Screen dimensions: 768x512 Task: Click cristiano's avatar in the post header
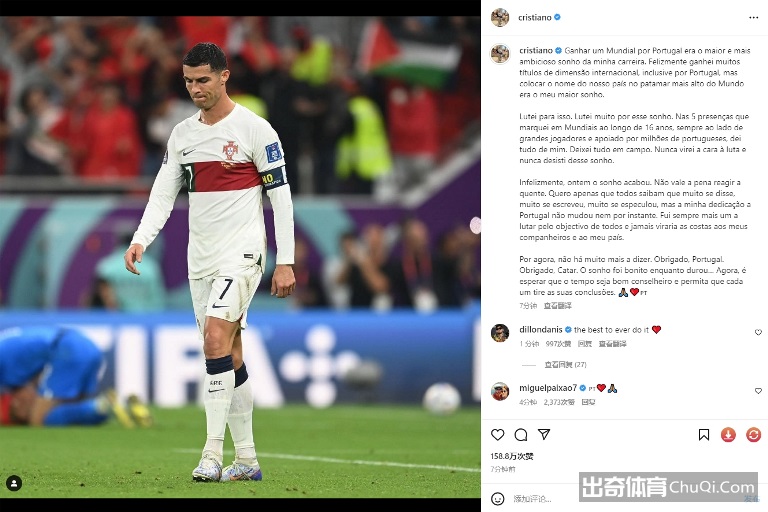(x=500, y=17)
